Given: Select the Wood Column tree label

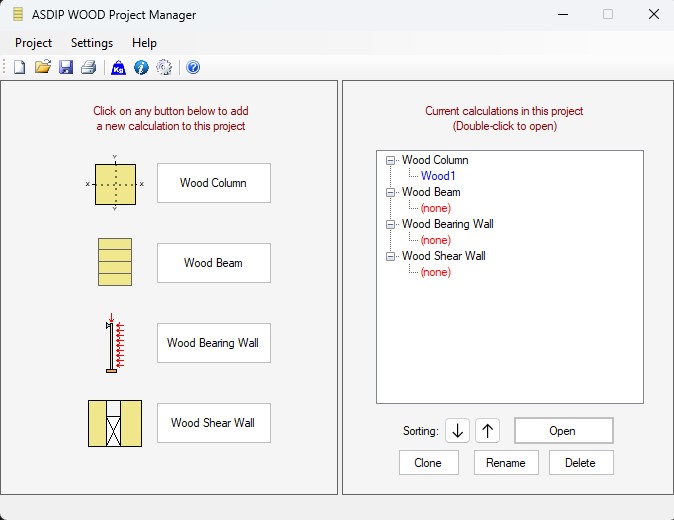Looking at the screenshot, I should 435,160.
